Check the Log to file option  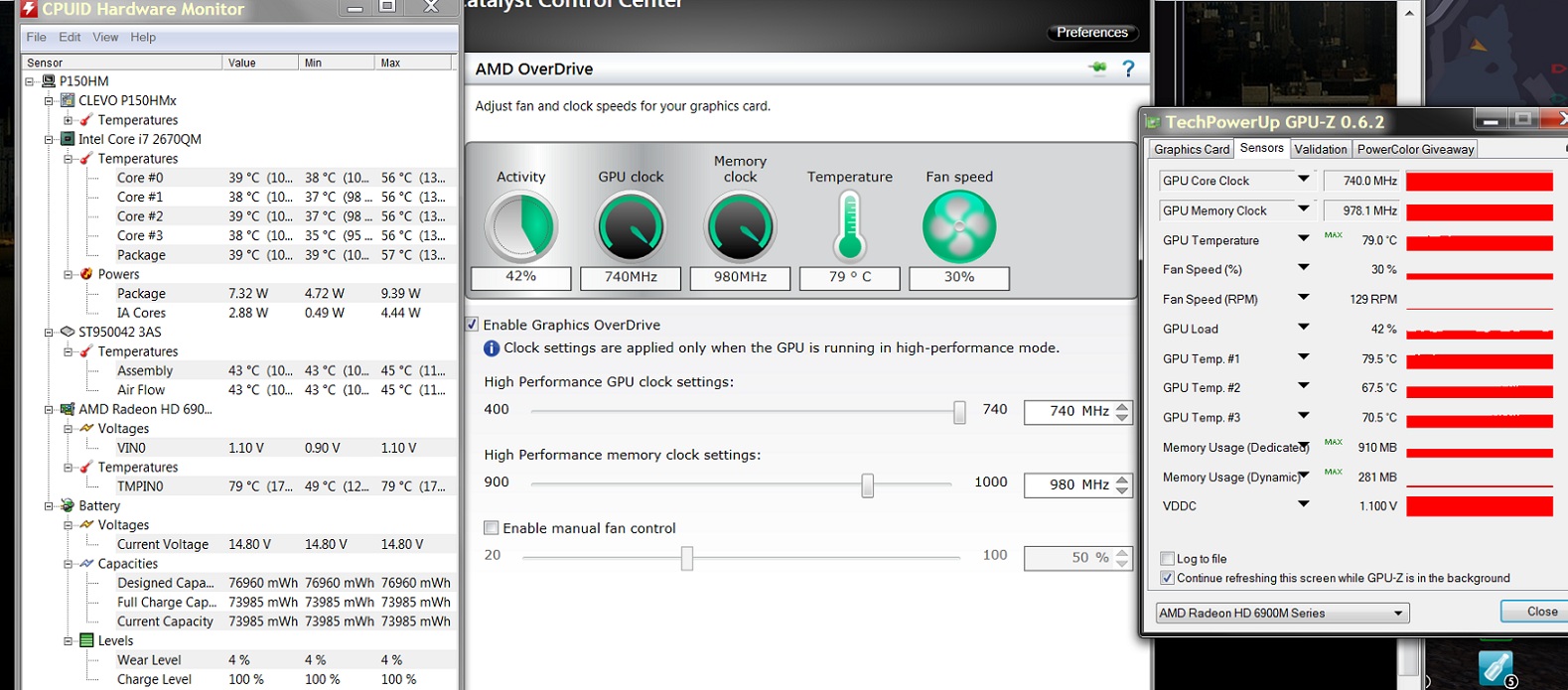pos(1168,559)
